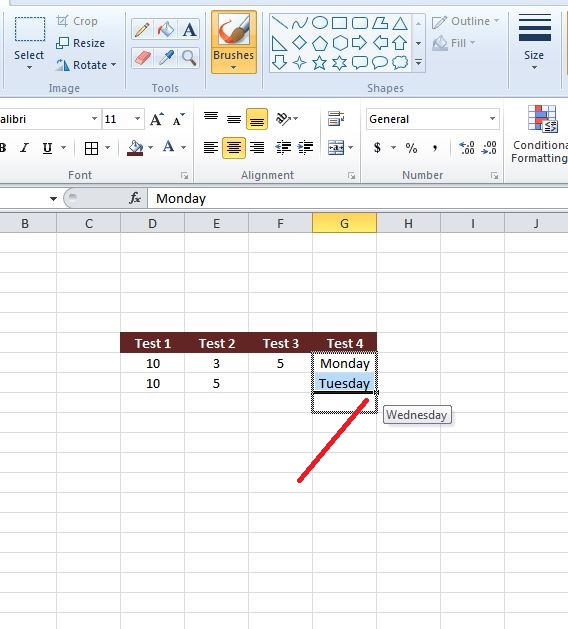The height and width of the screenshot is (629, 568).
Task: Toggle italic formatting
Action: point(25,148)
